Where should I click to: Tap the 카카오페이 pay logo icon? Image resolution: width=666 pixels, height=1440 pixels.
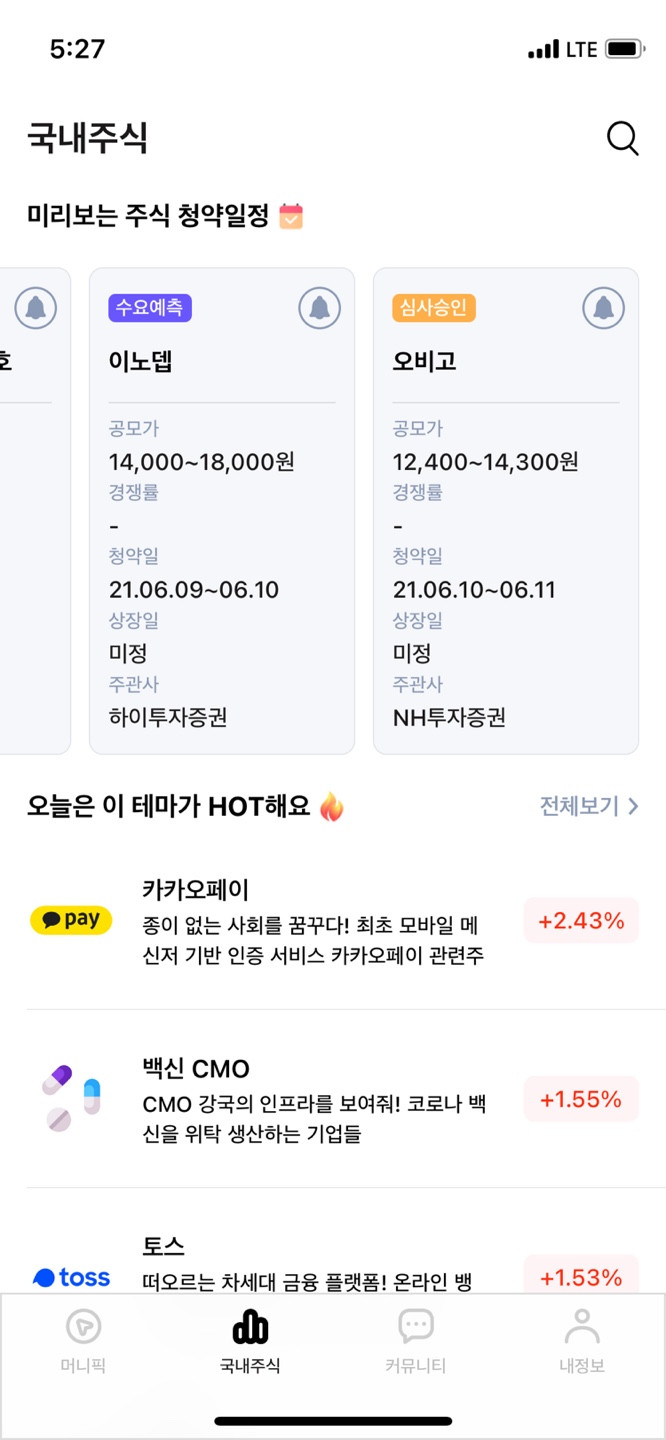[x=71, y=920]
